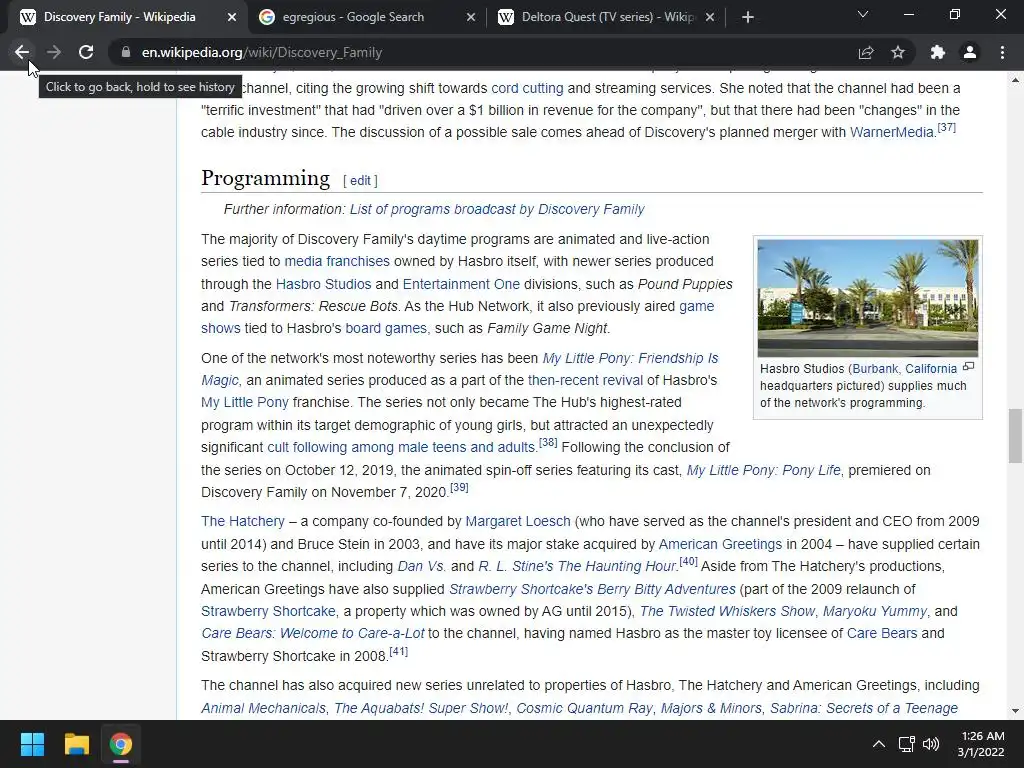This screenshot has width=1024, height=768.
Task: Open The Aquabats! Super Show! link
Action: tap(421, 708)
